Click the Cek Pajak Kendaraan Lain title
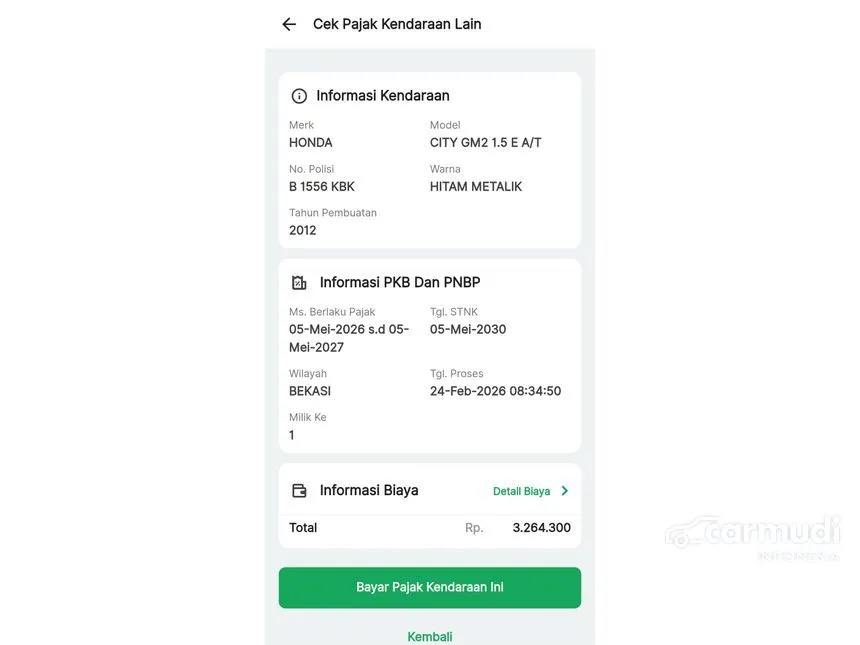 click(397, 24)
